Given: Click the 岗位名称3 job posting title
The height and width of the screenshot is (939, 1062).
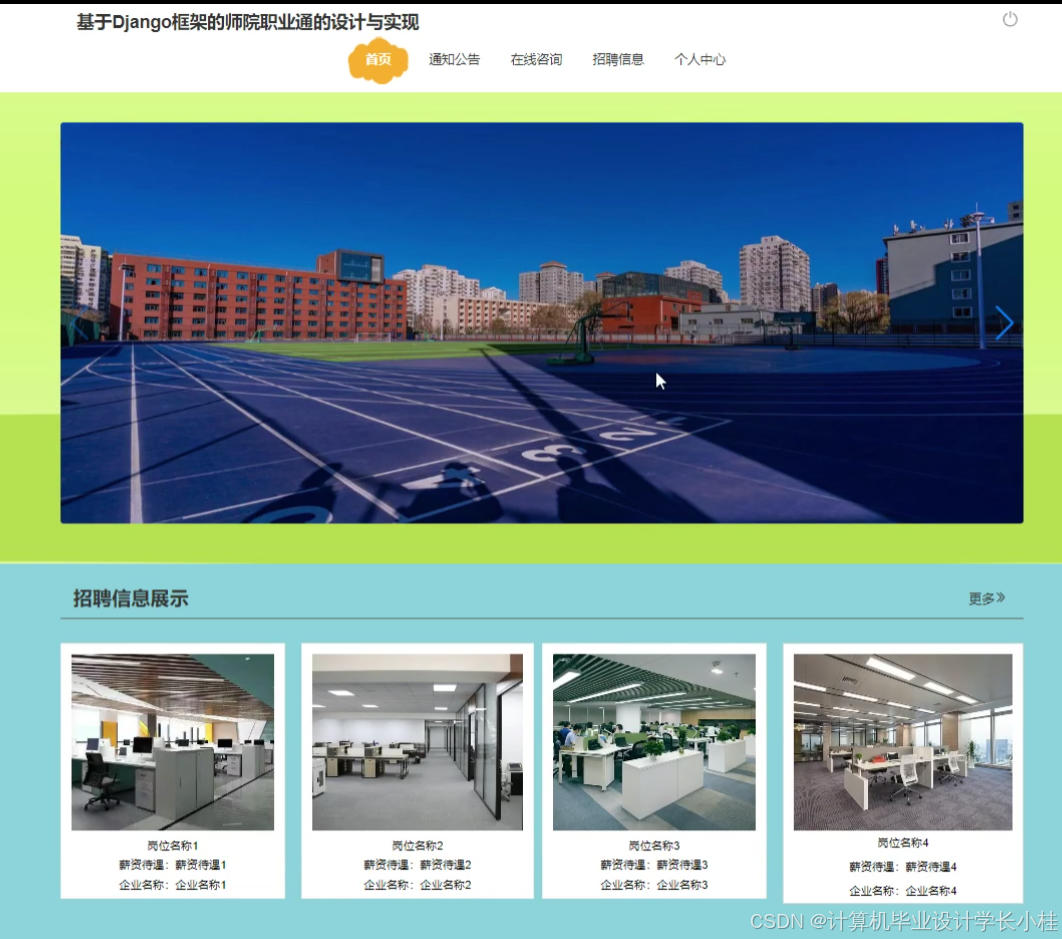Looking at the screenshot, I should (x=655, y=843).
